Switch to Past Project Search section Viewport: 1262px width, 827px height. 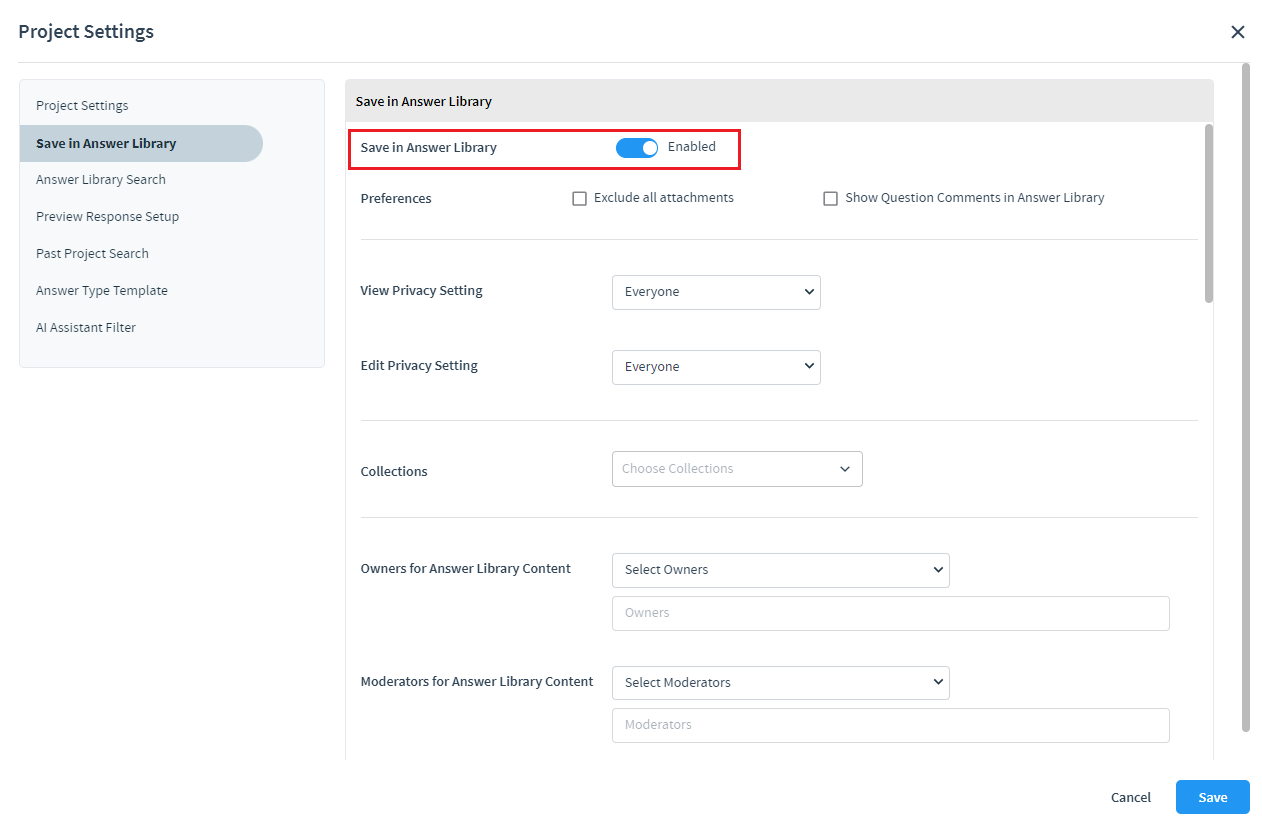pos(92,254)
